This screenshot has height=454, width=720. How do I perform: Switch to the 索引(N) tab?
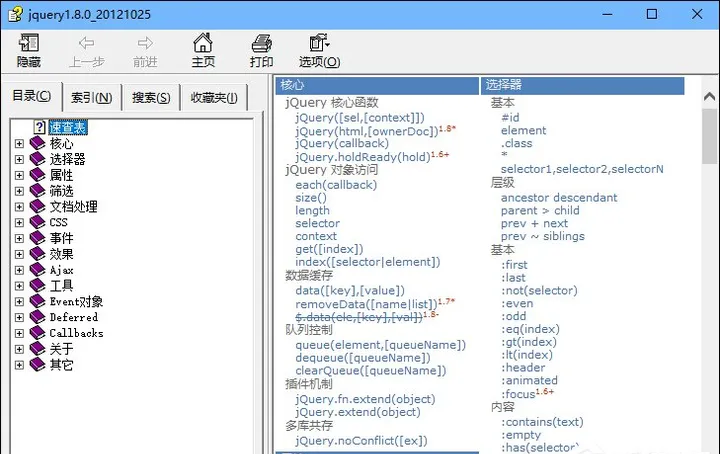click(x=91, y=97)
